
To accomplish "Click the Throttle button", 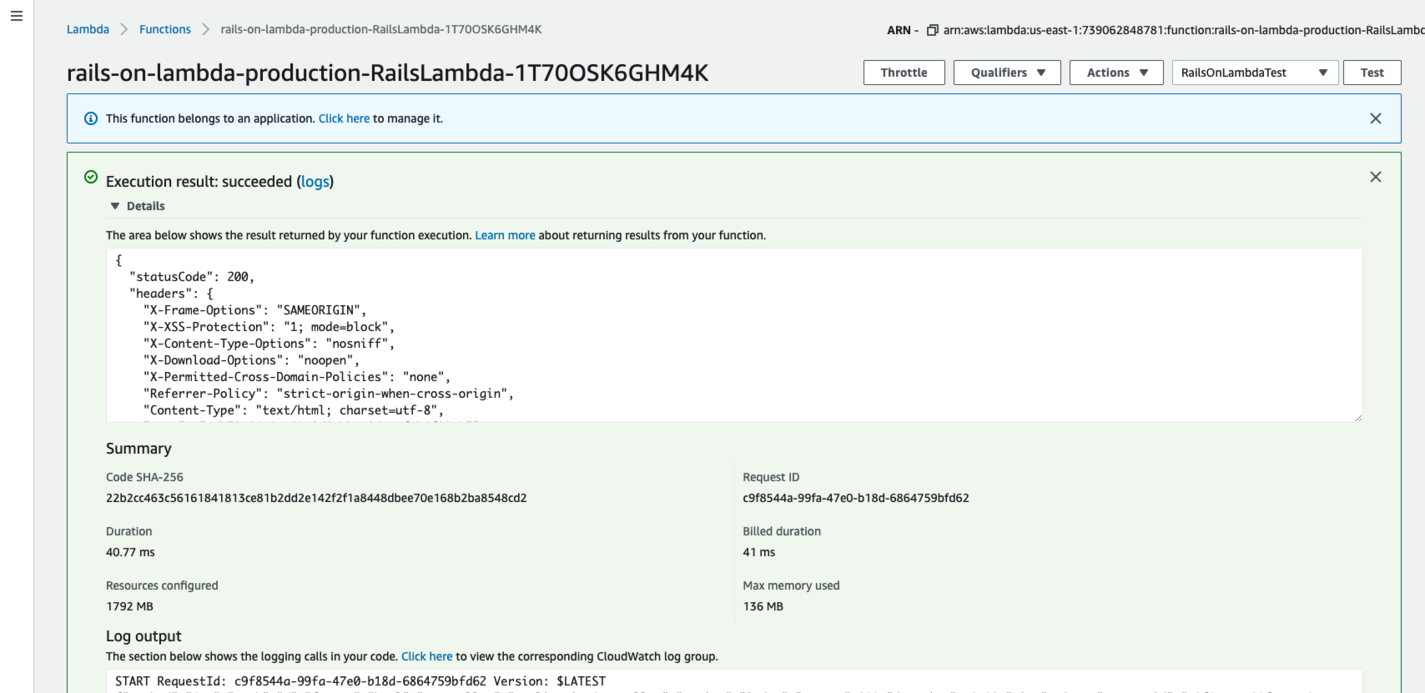I will (x=903, y=72).
